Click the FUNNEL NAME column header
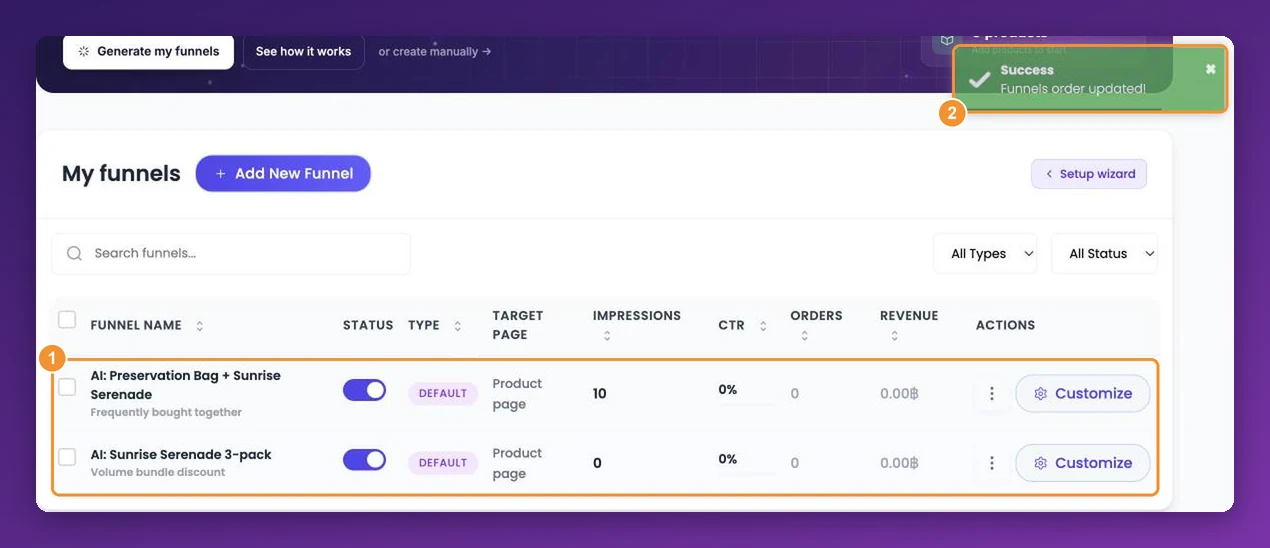Viewport: 1270px width, 548px height. 136,325
